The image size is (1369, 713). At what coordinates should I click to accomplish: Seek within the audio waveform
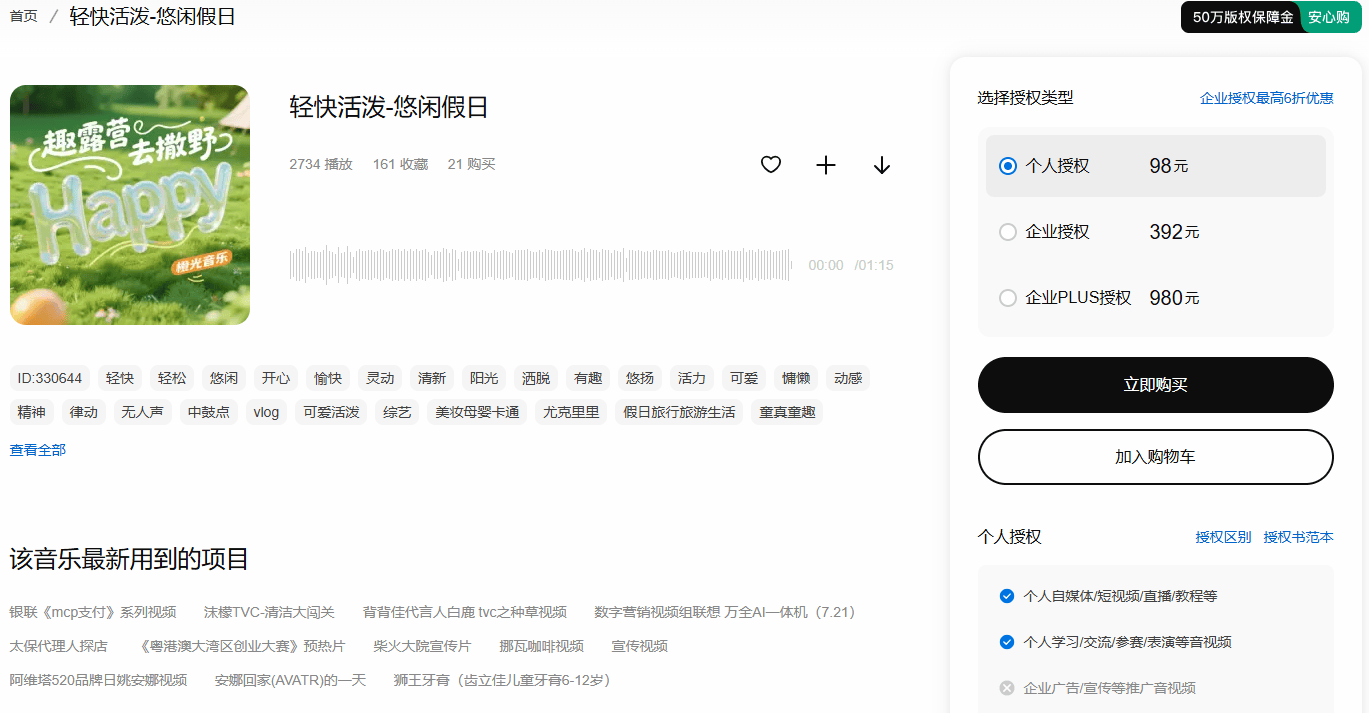coord(540,265)
